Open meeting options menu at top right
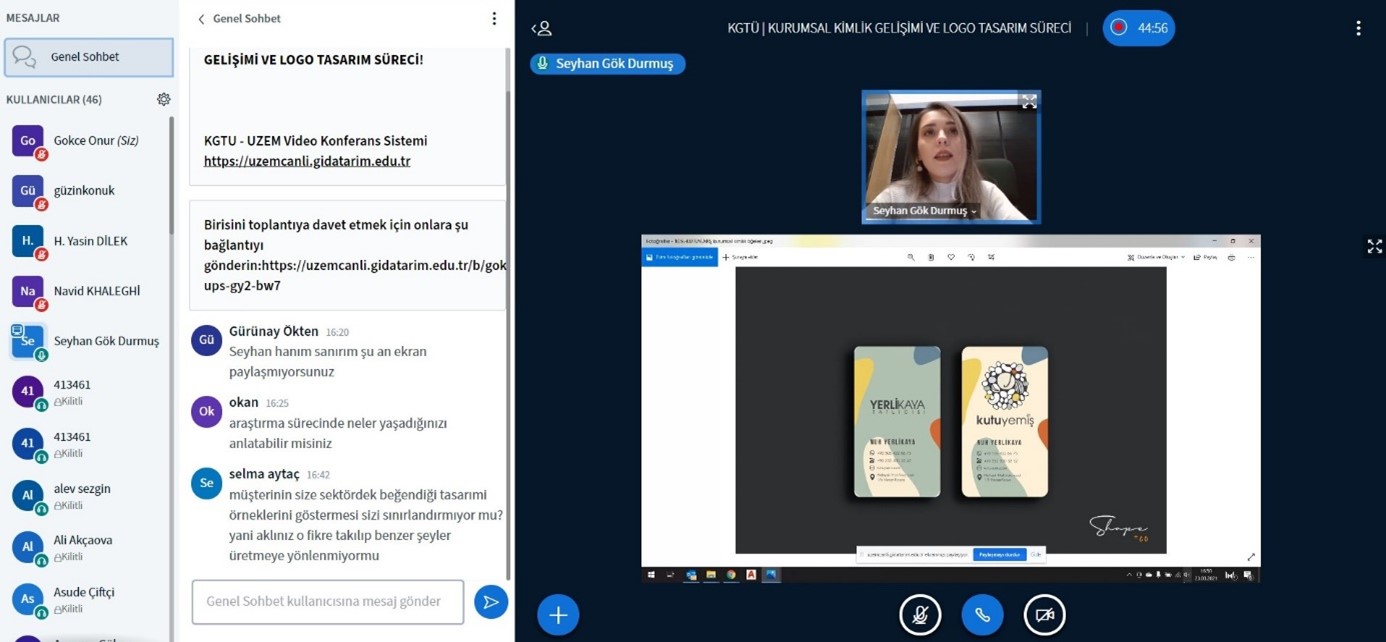Screen dimensions: 1386x642 pos(1357,28)
